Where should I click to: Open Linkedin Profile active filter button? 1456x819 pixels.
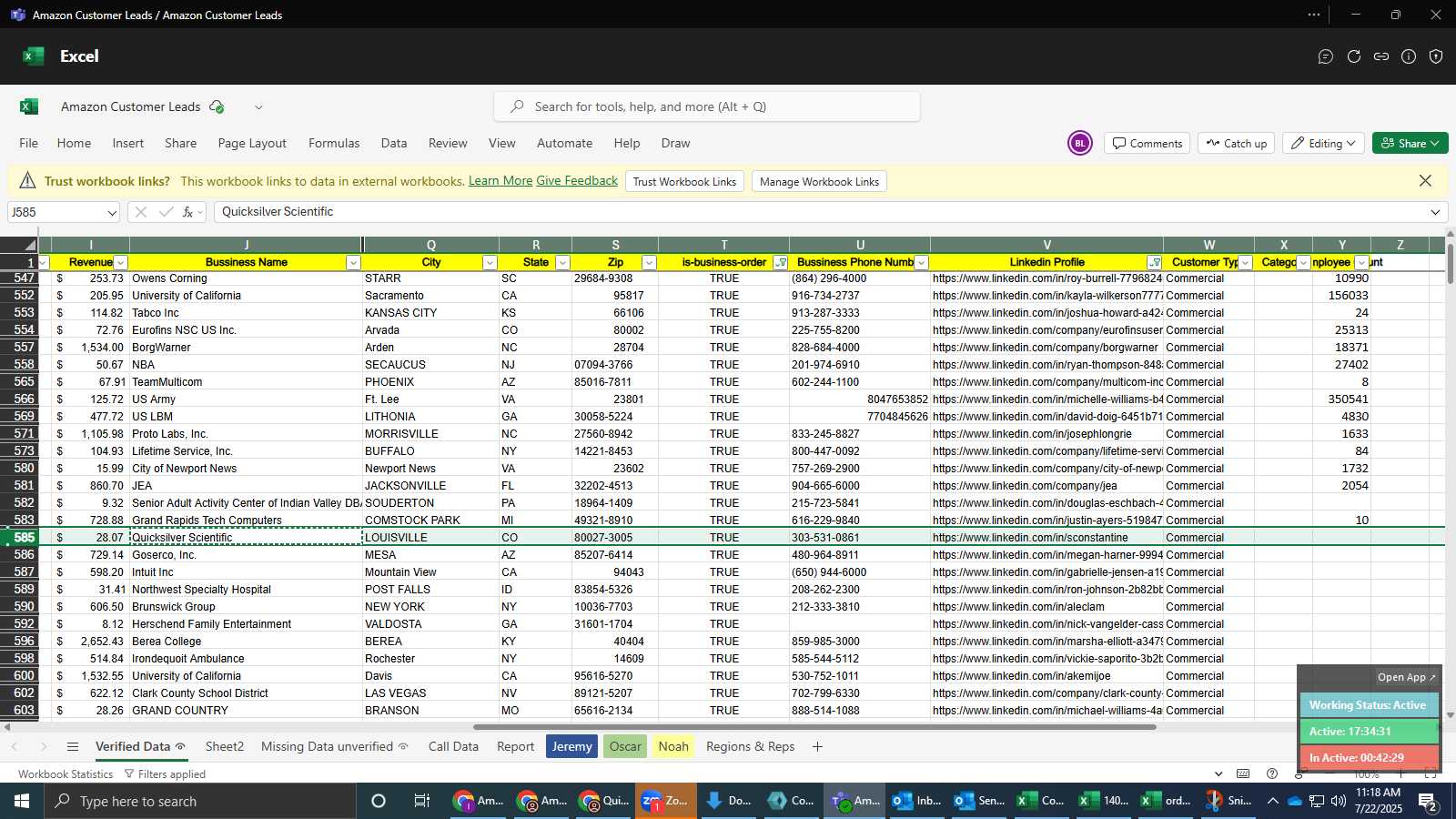1155,263
